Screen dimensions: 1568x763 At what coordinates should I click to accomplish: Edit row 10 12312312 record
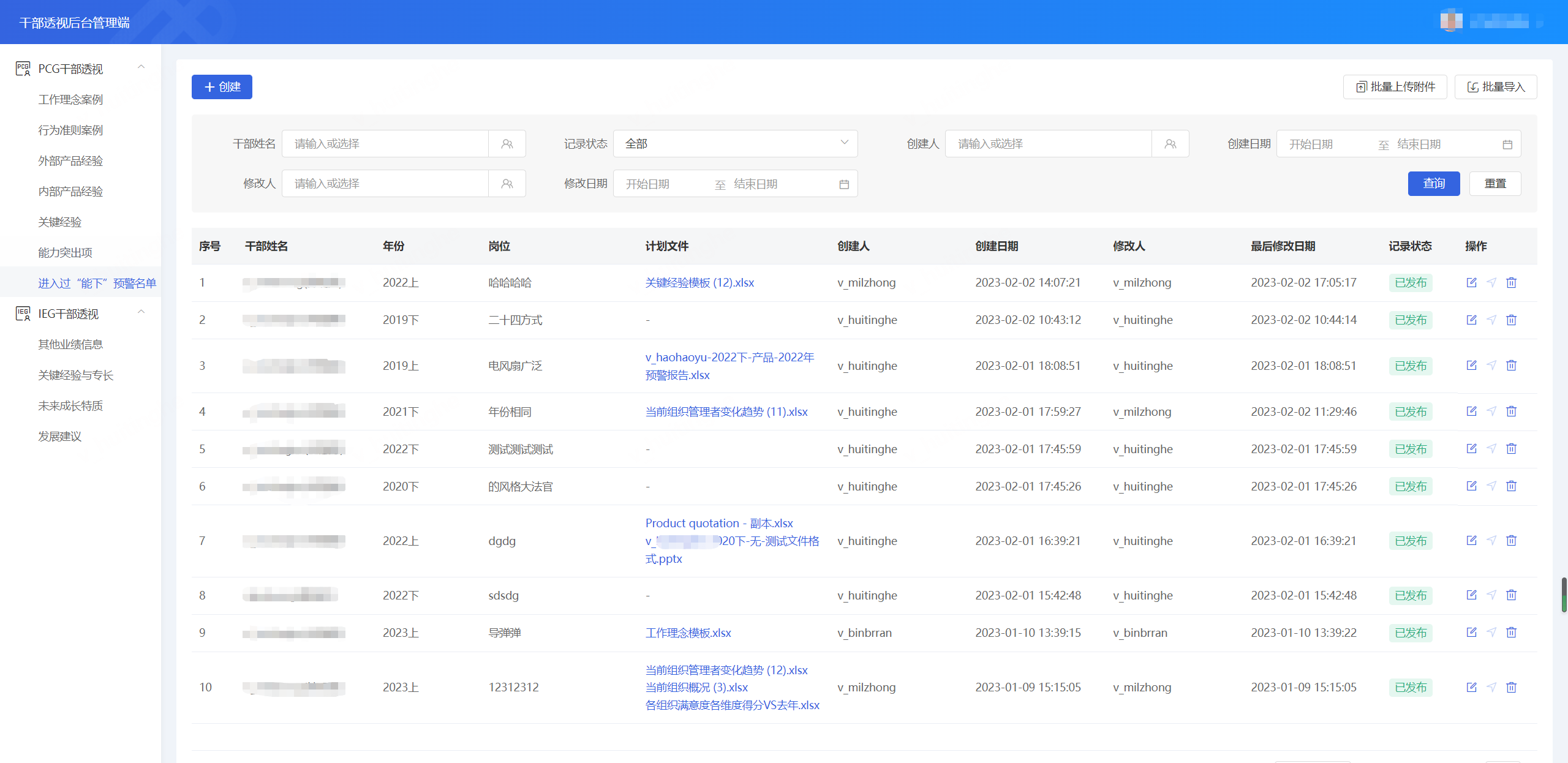pyautogui.click(x=1471, y=687)
